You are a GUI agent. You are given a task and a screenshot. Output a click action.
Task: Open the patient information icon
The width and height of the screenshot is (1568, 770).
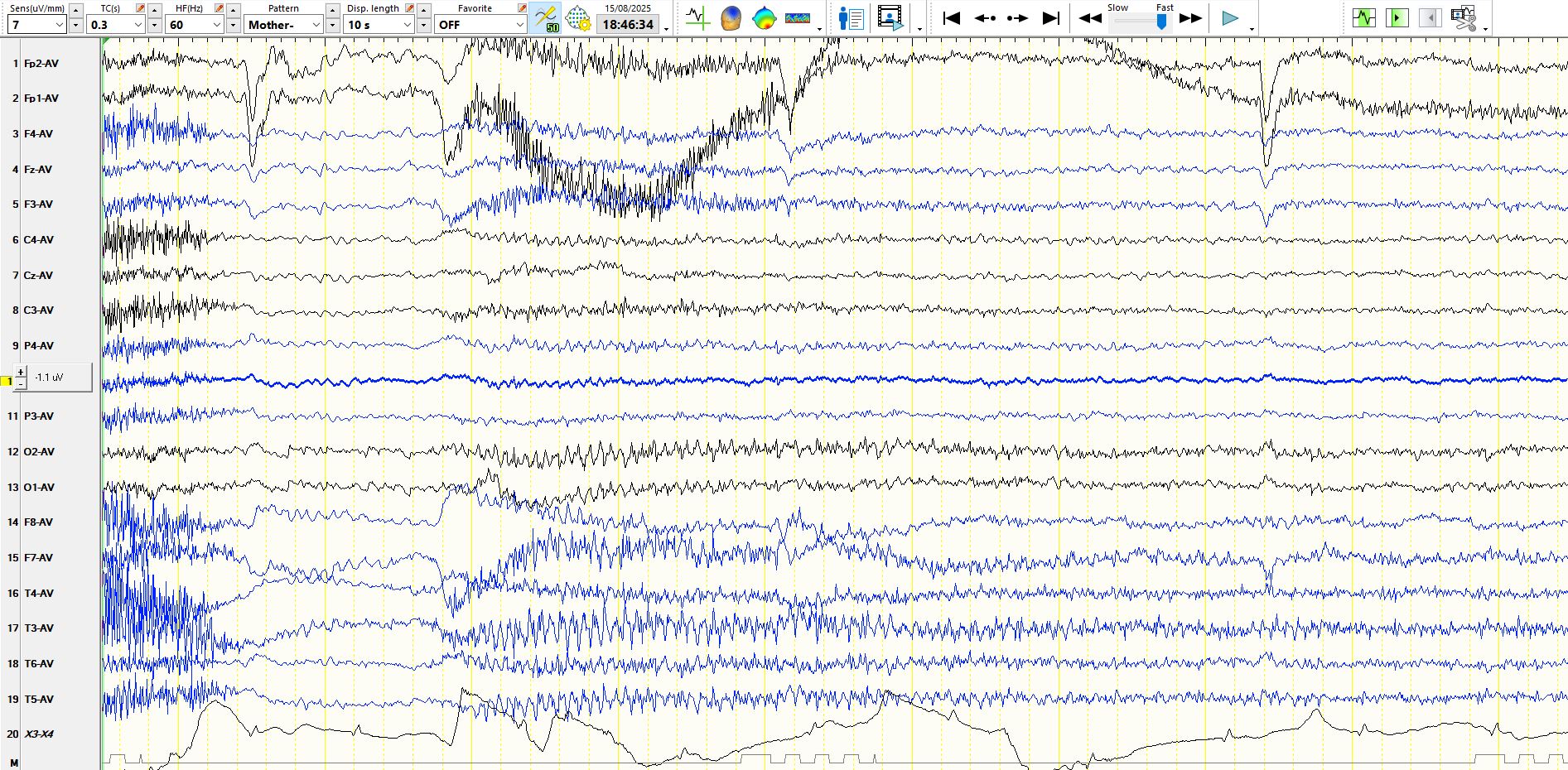click(x=851, y=18)
